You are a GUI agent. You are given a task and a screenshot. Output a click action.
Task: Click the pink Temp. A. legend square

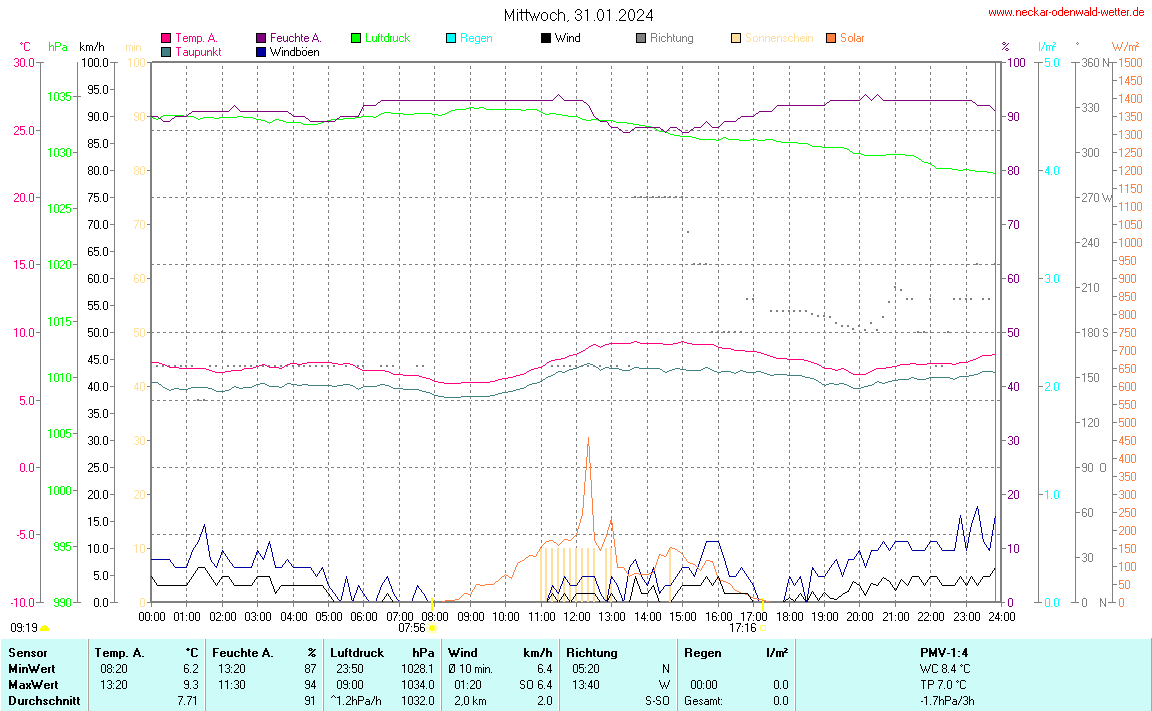coord(166,38)
